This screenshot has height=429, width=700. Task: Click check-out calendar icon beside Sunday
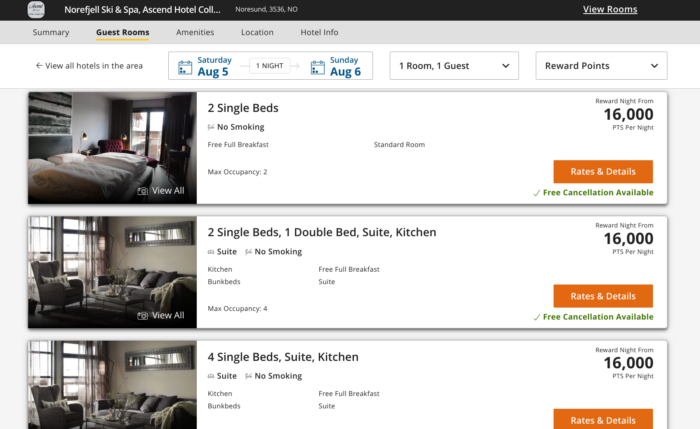(x=317, y=67)
